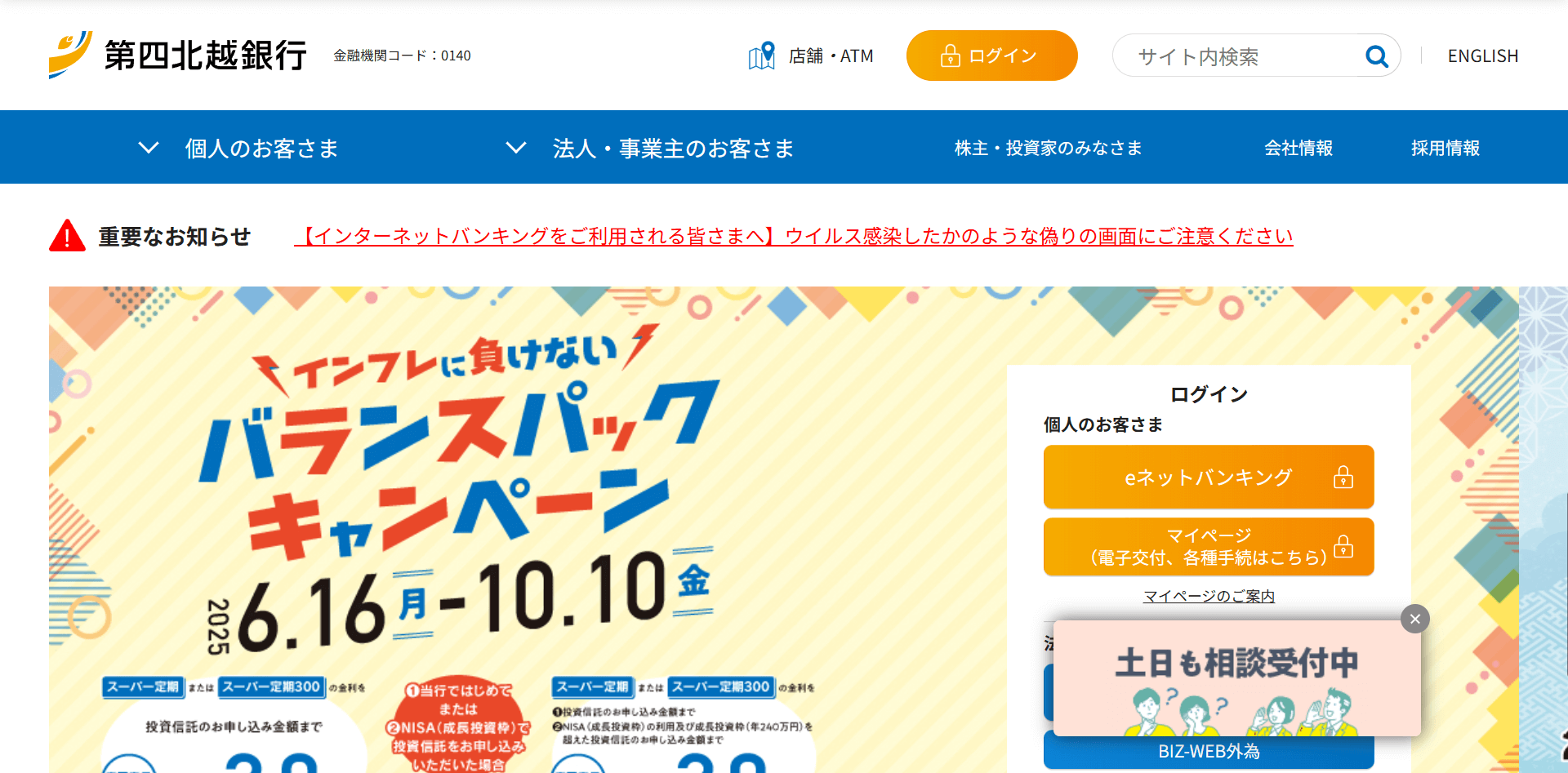Click the 第四北越銀行 logo
The height and width of the screenshot is (773, 1568).
[x=178, y=55]
